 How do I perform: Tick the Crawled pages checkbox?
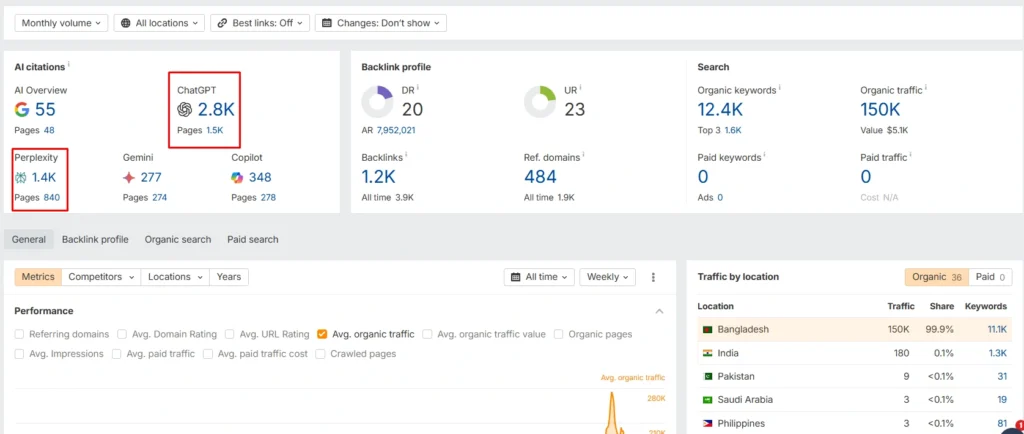[321, 353]
